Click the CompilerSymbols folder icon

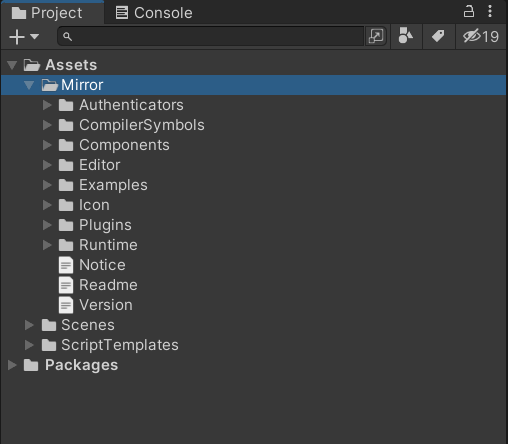[x=66, y=125]
